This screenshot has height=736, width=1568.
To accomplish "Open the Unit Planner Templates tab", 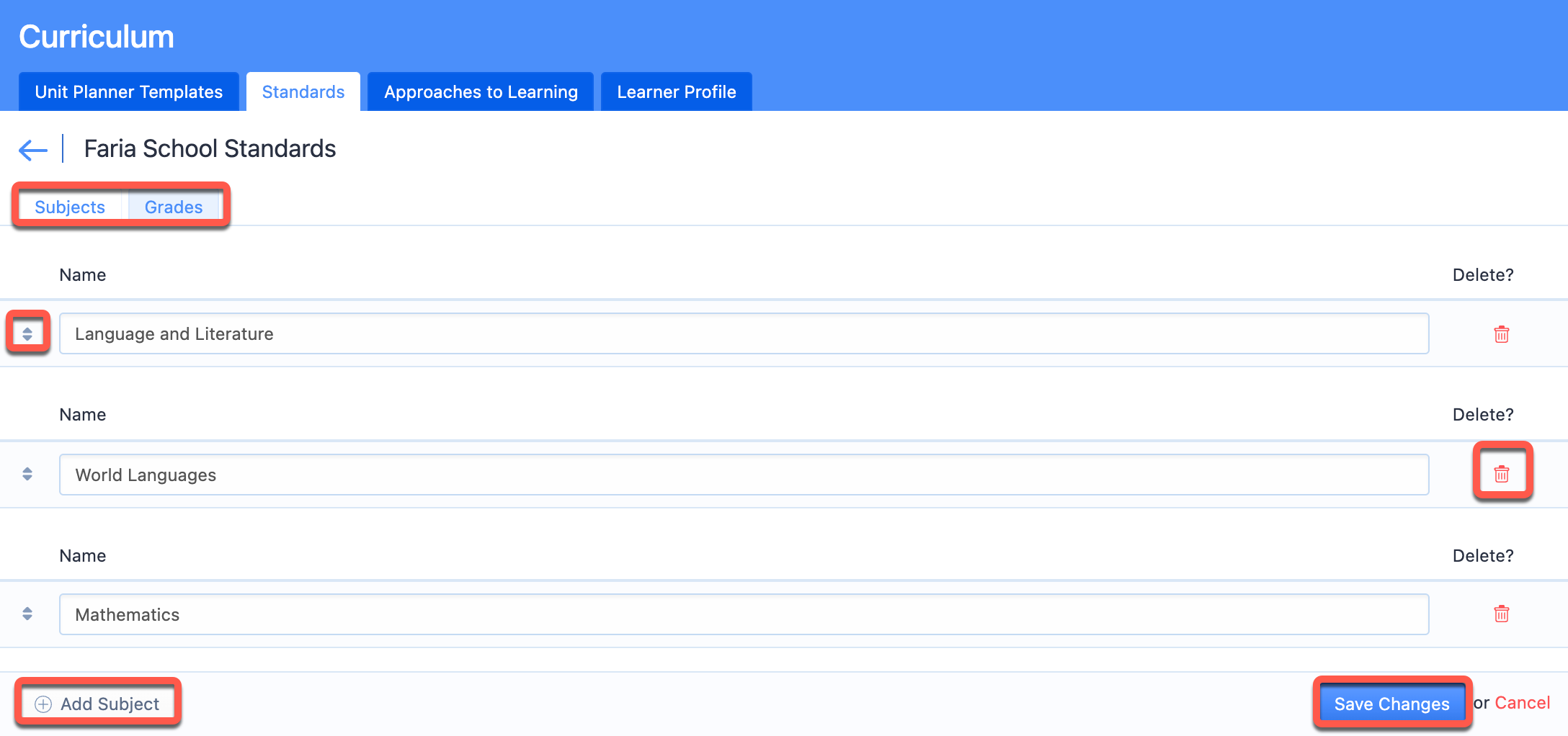I will pyautogui.click(x=129, y=91).
